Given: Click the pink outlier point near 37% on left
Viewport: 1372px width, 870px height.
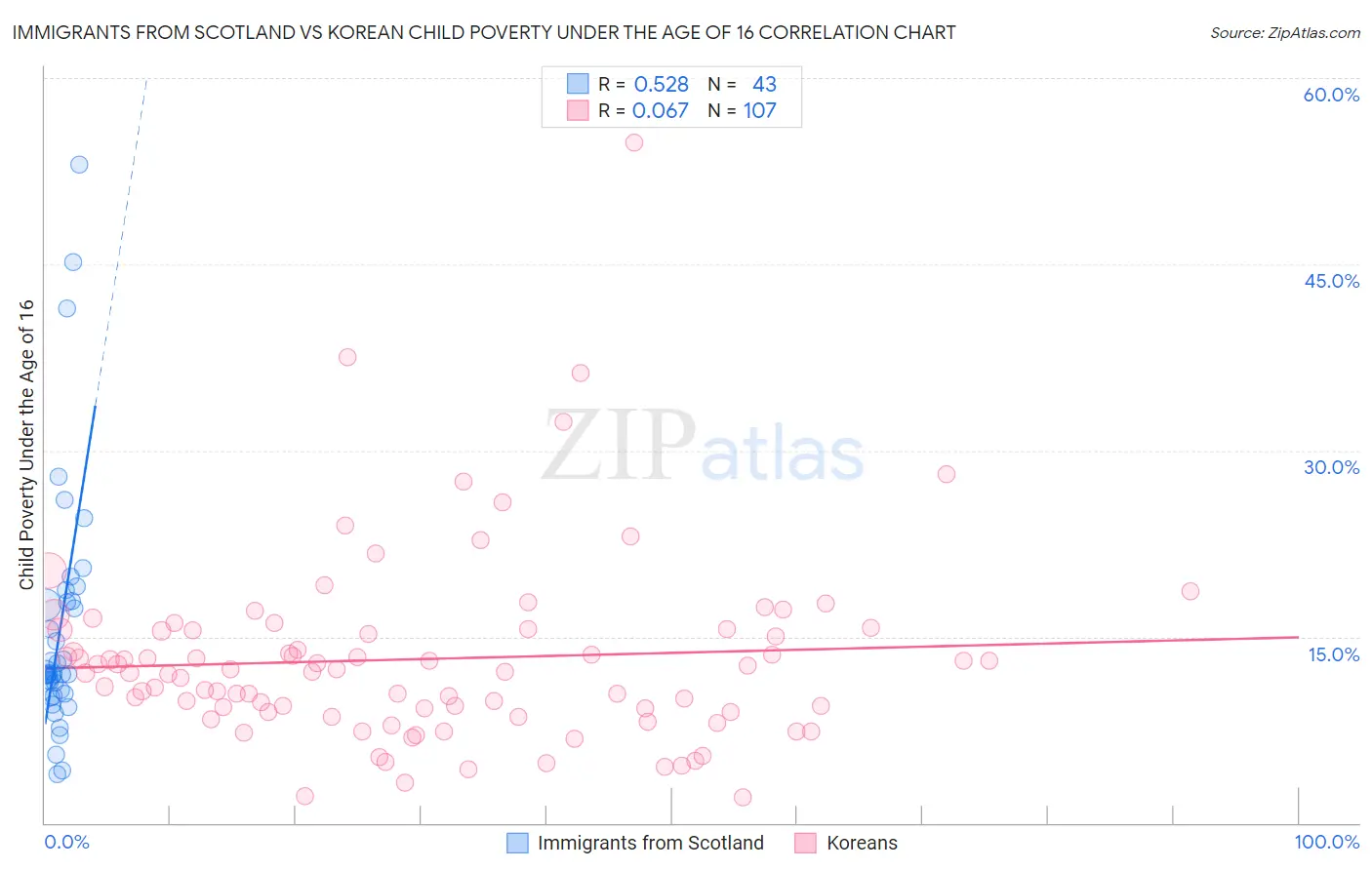Looking at the screenshot, I should click(x=347, y=357).
